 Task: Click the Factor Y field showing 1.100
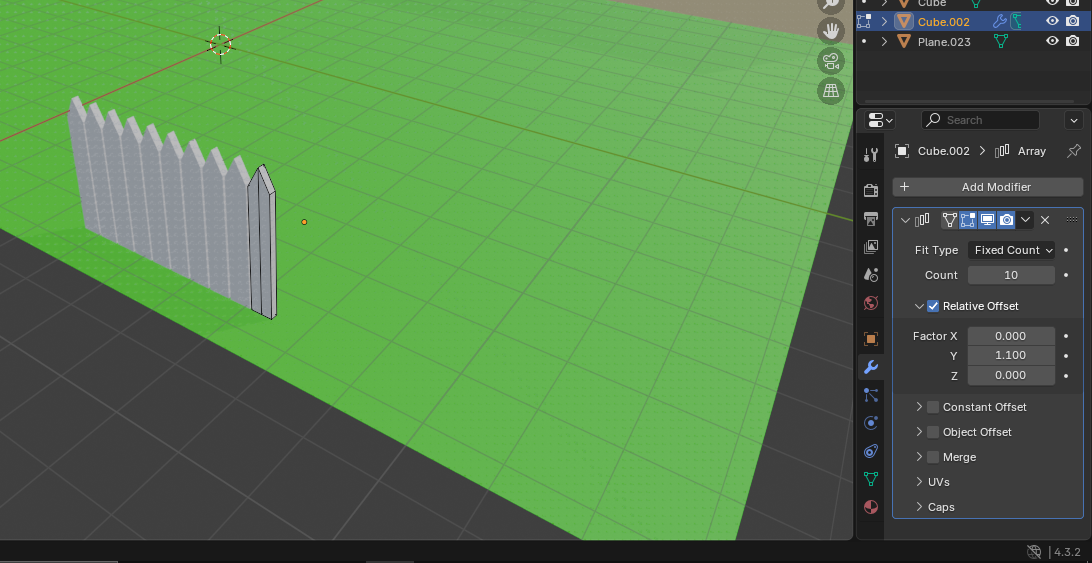coord(1011,355)
